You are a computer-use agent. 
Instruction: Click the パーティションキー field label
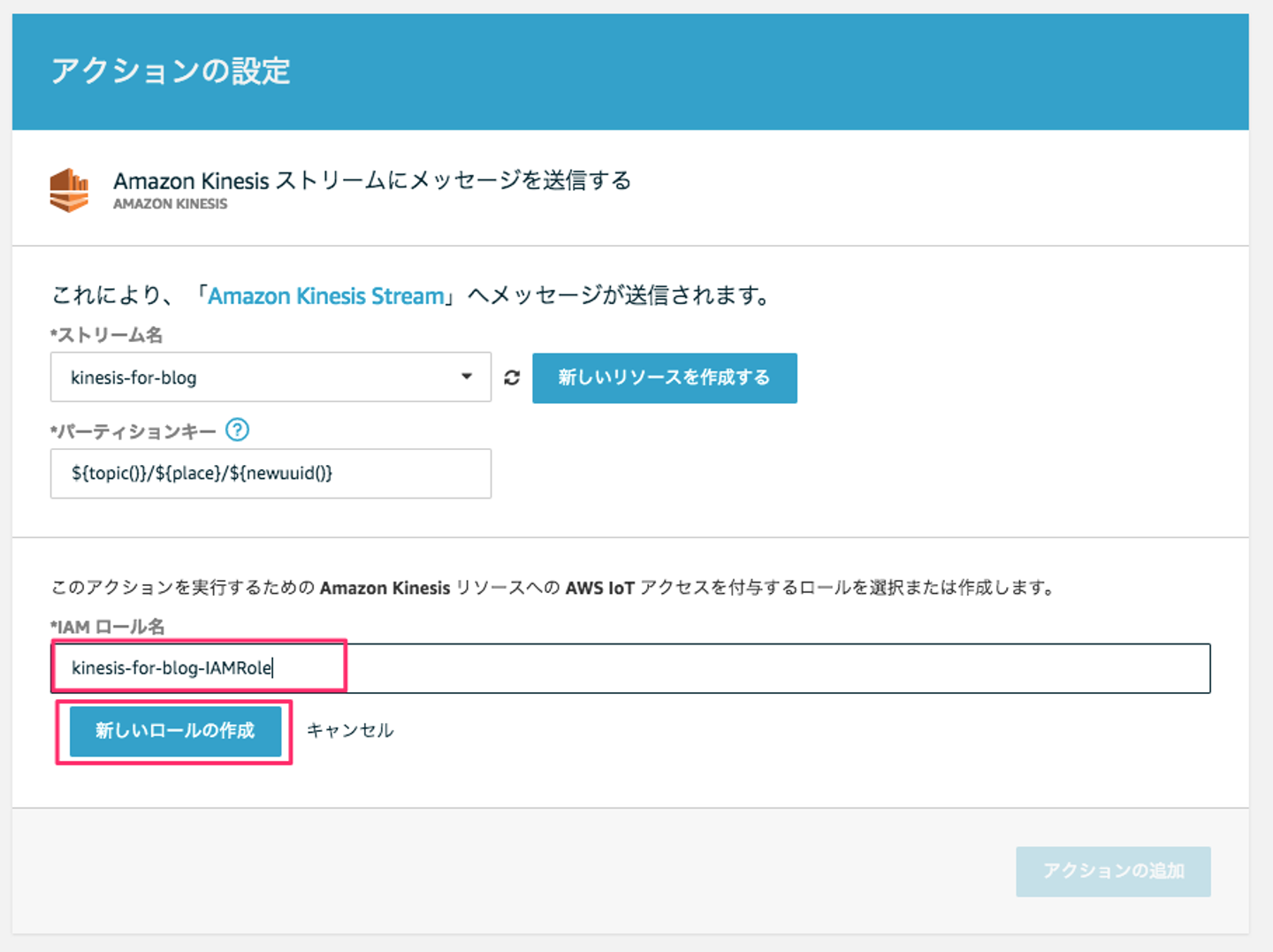coord(134,431)
